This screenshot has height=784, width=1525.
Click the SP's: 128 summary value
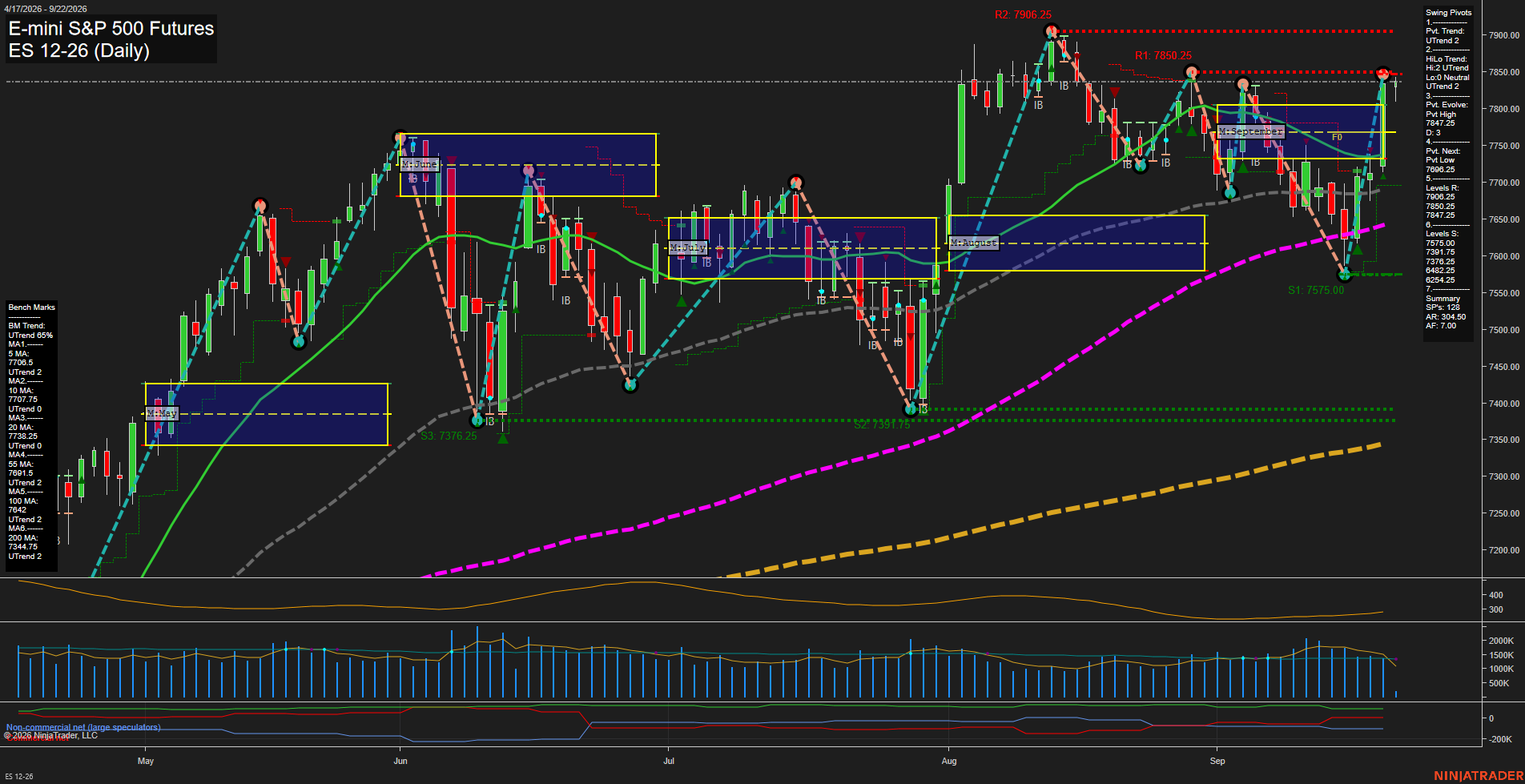click(1443, 308)
